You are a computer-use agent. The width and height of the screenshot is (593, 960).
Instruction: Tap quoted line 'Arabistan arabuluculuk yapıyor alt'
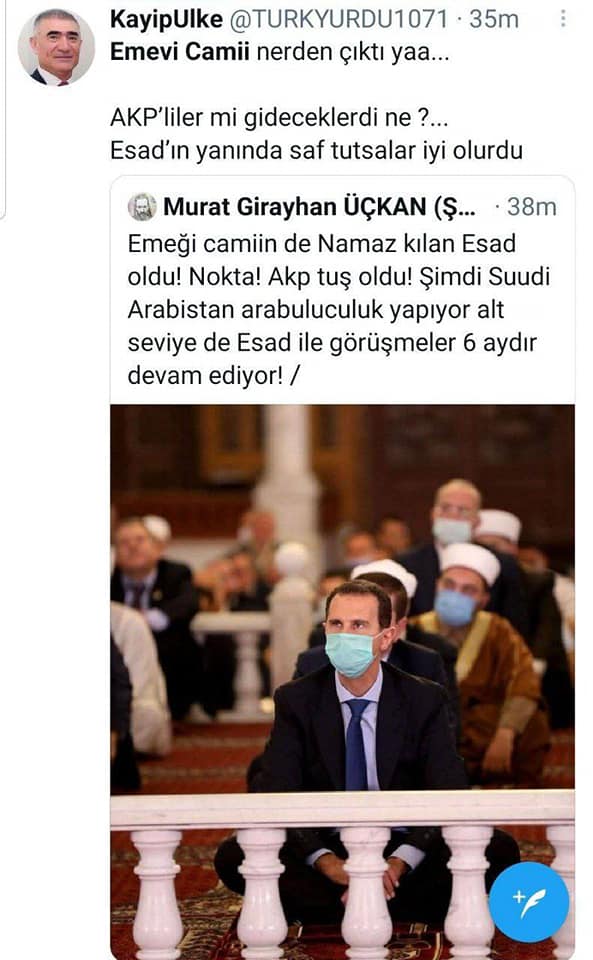tap(316, 309)
